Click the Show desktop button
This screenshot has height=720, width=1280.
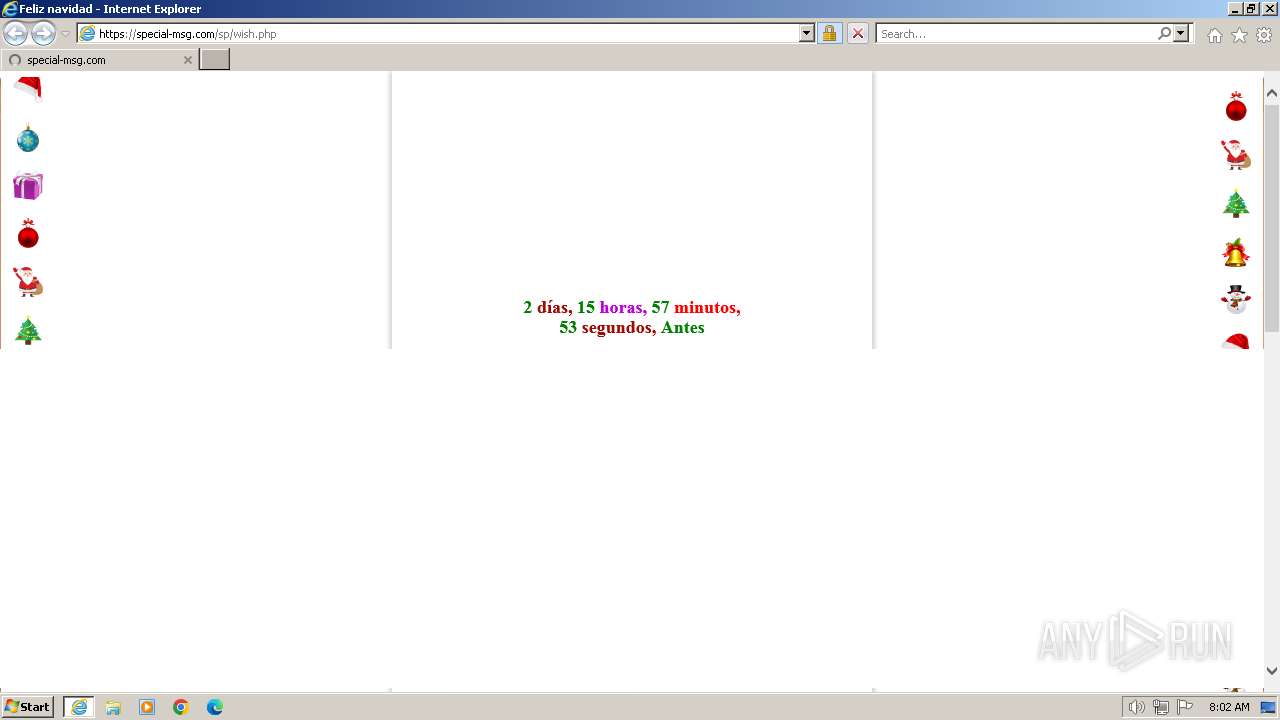tap(1269, 707)
